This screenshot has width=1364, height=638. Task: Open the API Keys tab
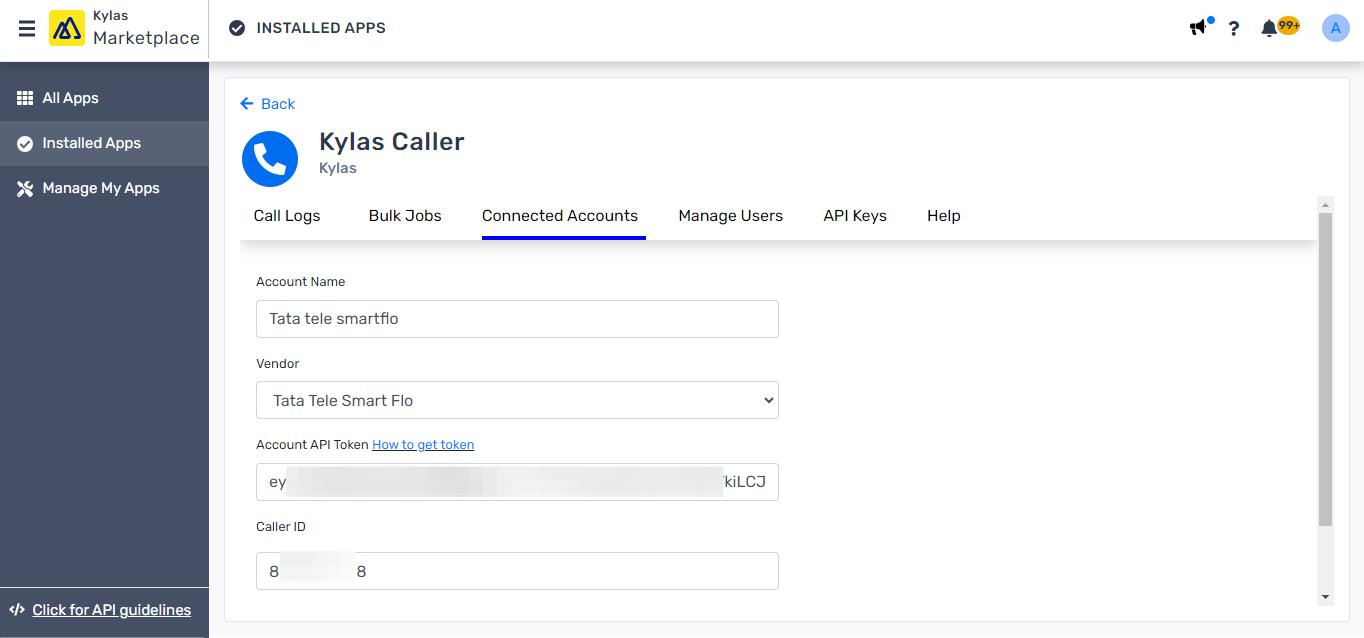point(855,216)
